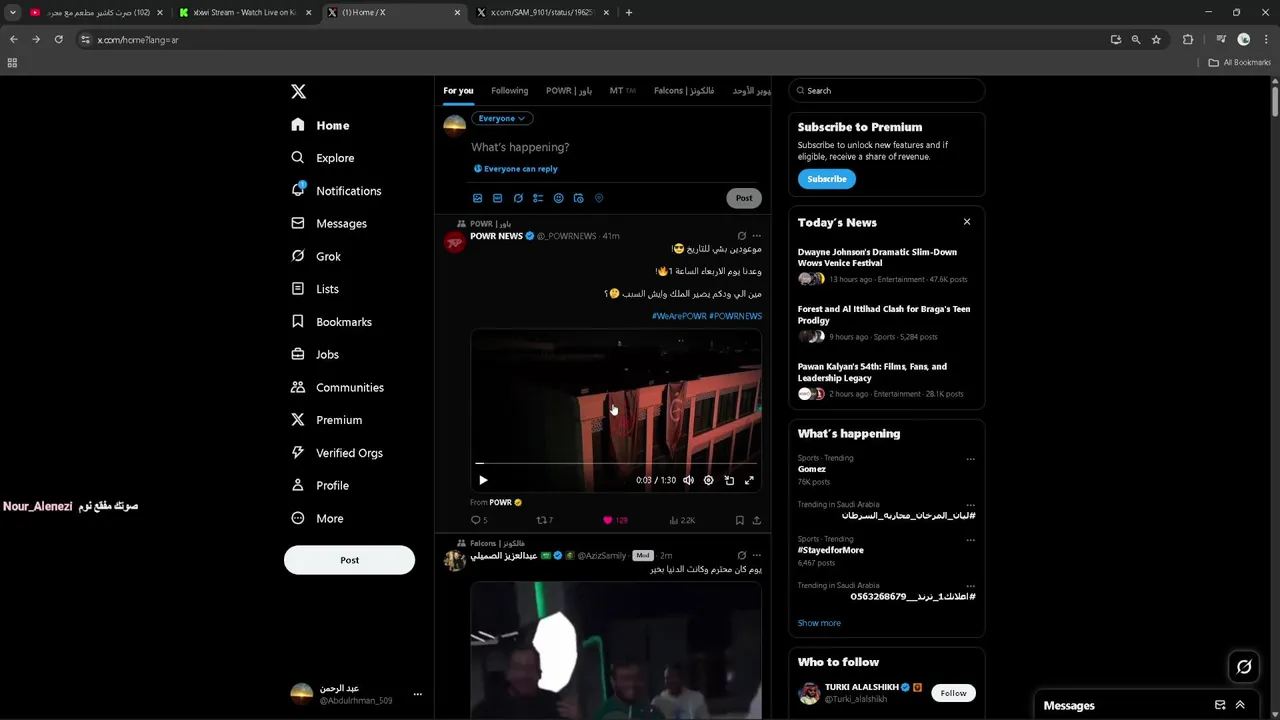
Task: Expand the Messages drawer
Action: click(1240, 705)
